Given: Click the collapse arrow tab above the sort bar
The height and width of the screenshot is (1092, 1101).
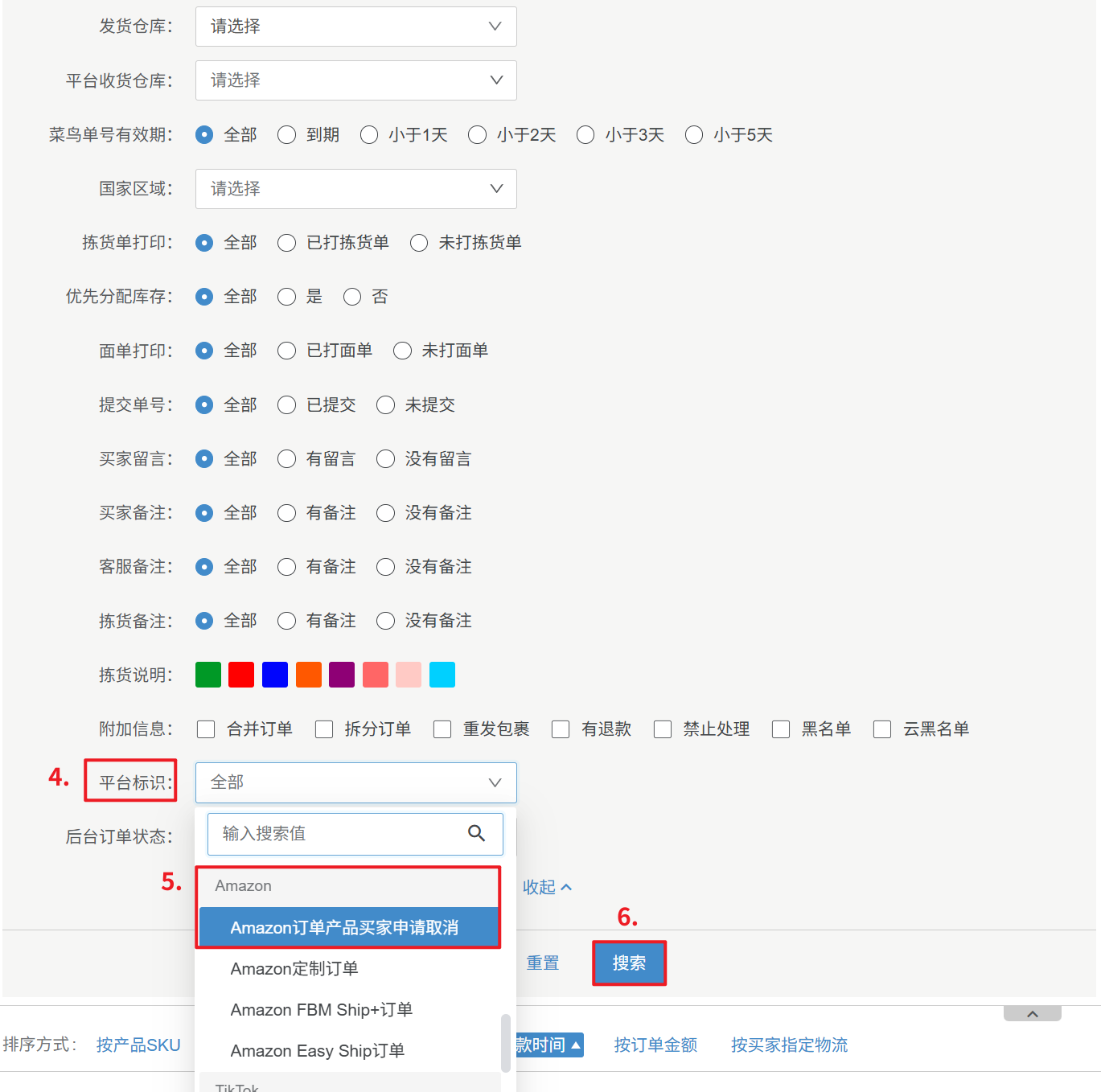Looking at the screenshot, I should pyautogui.click(x=1032, y=1014).
